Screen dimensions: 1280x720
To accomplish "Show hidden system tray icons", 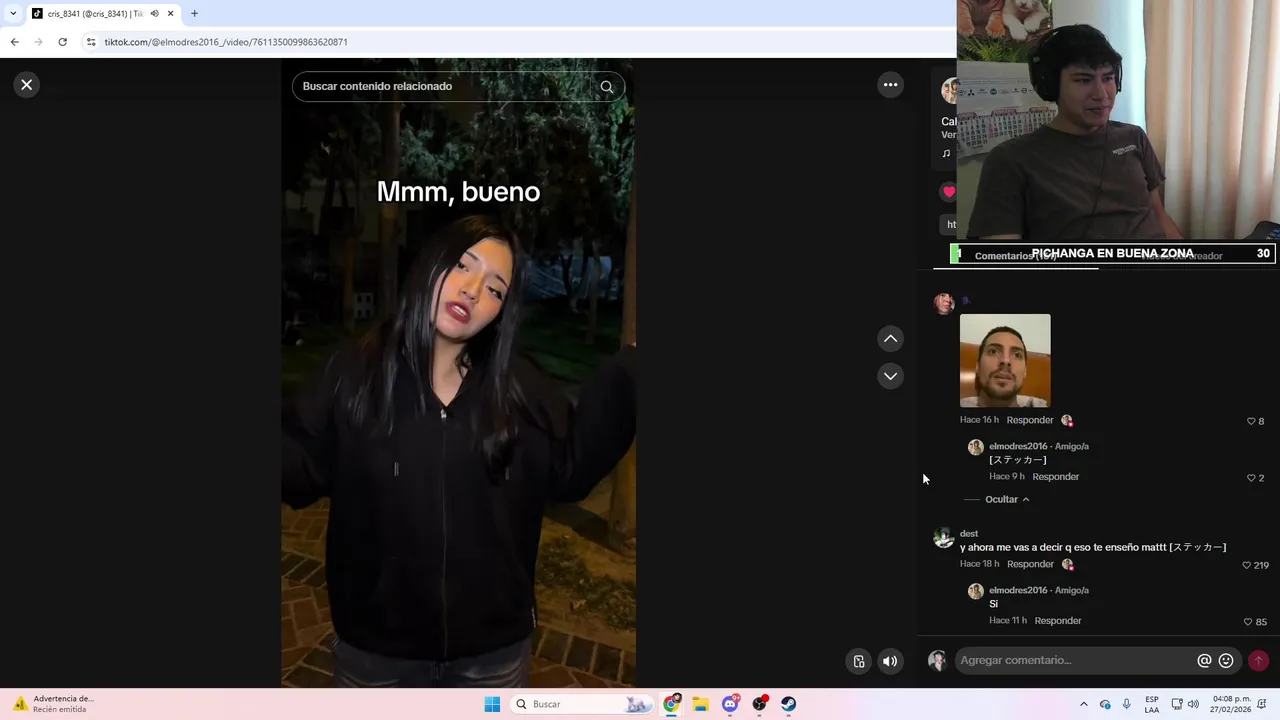I will click(x=1083, y=704).
